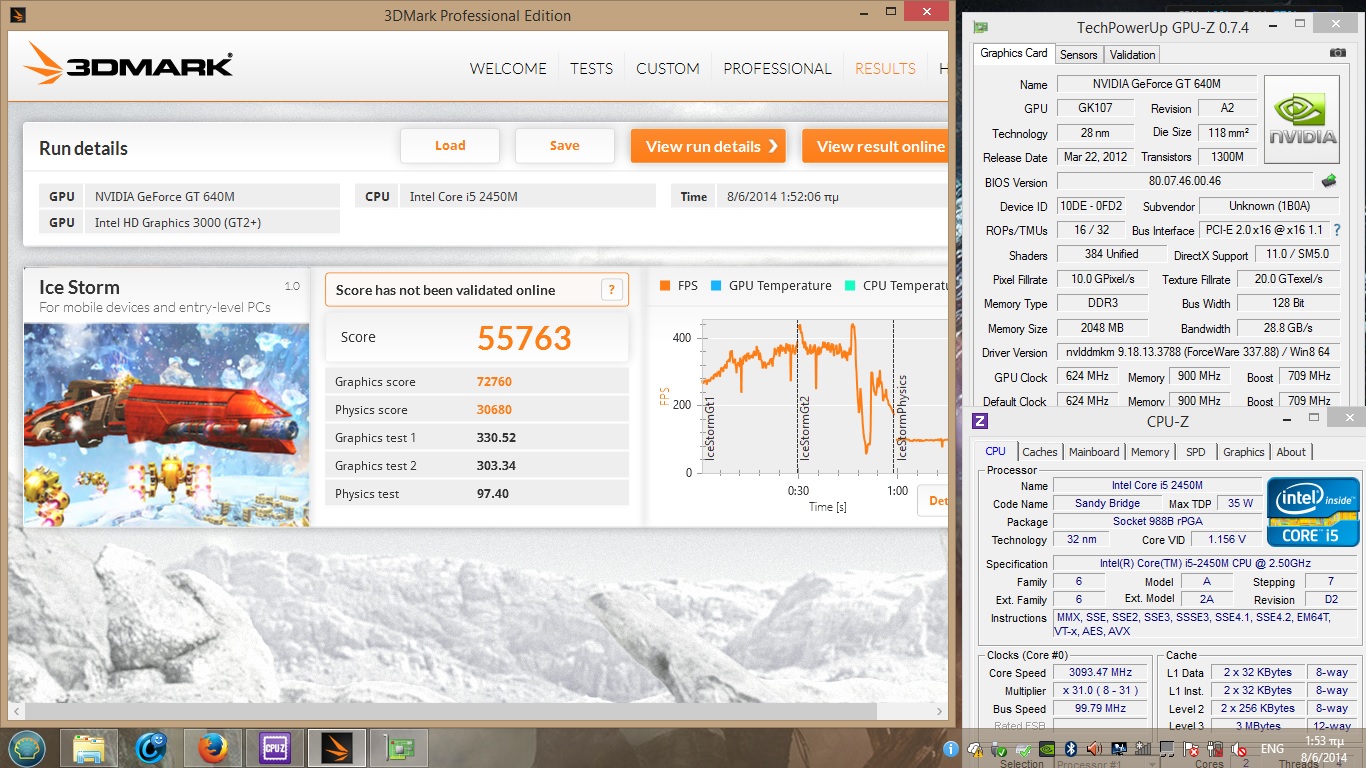Click the Save button in Run details

point(564,146)
